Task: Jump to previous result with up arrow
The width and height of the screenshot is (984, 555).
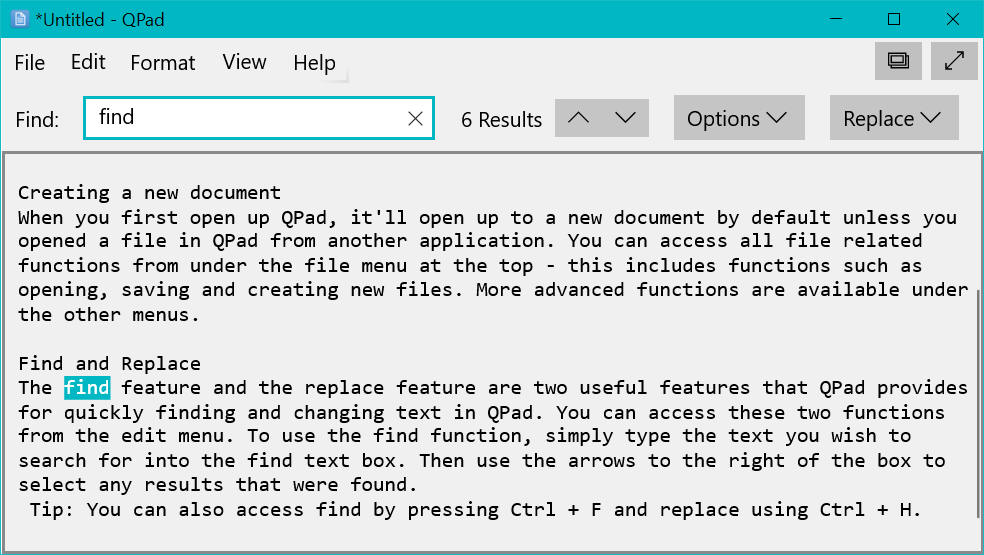Action: [x=578, y=118]
